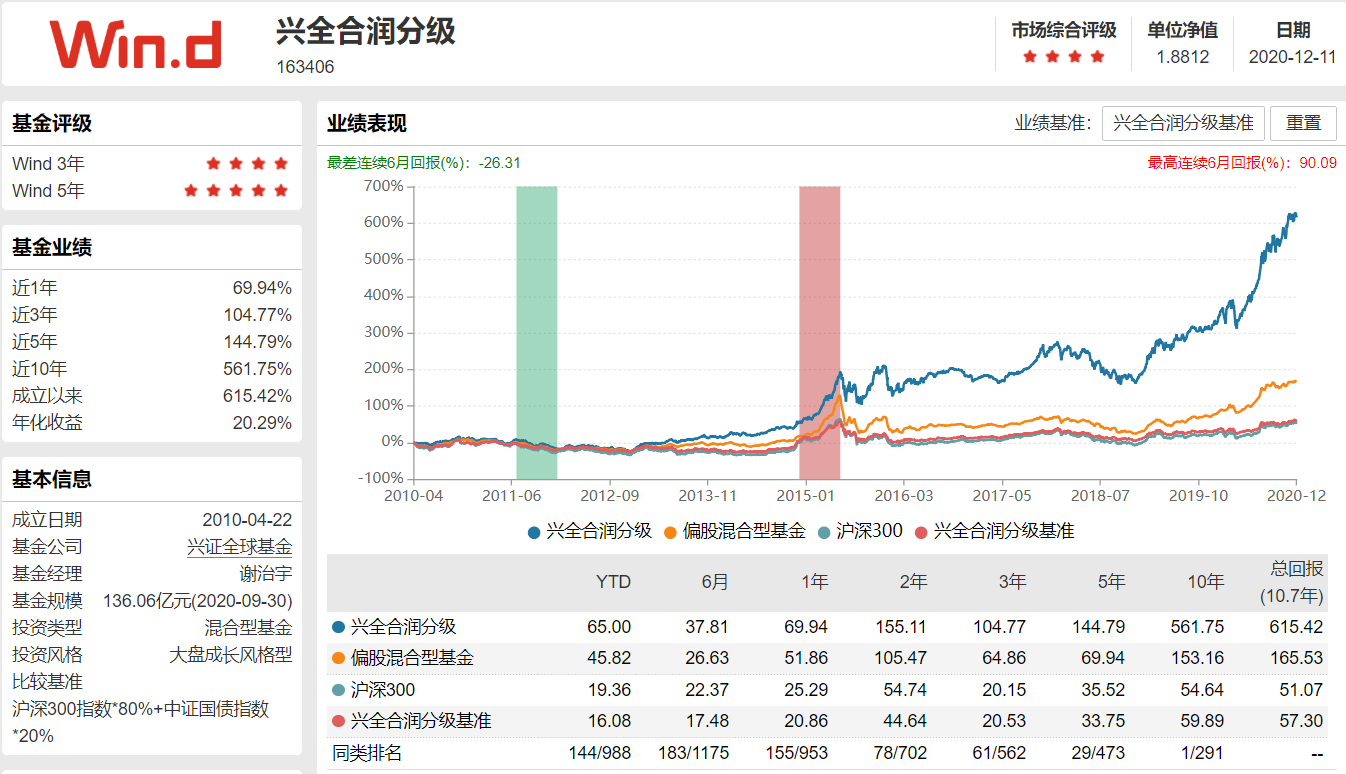
Task: Toggle 偏股混合型基金 series in chart legend
Action: (x=733, y=531)
